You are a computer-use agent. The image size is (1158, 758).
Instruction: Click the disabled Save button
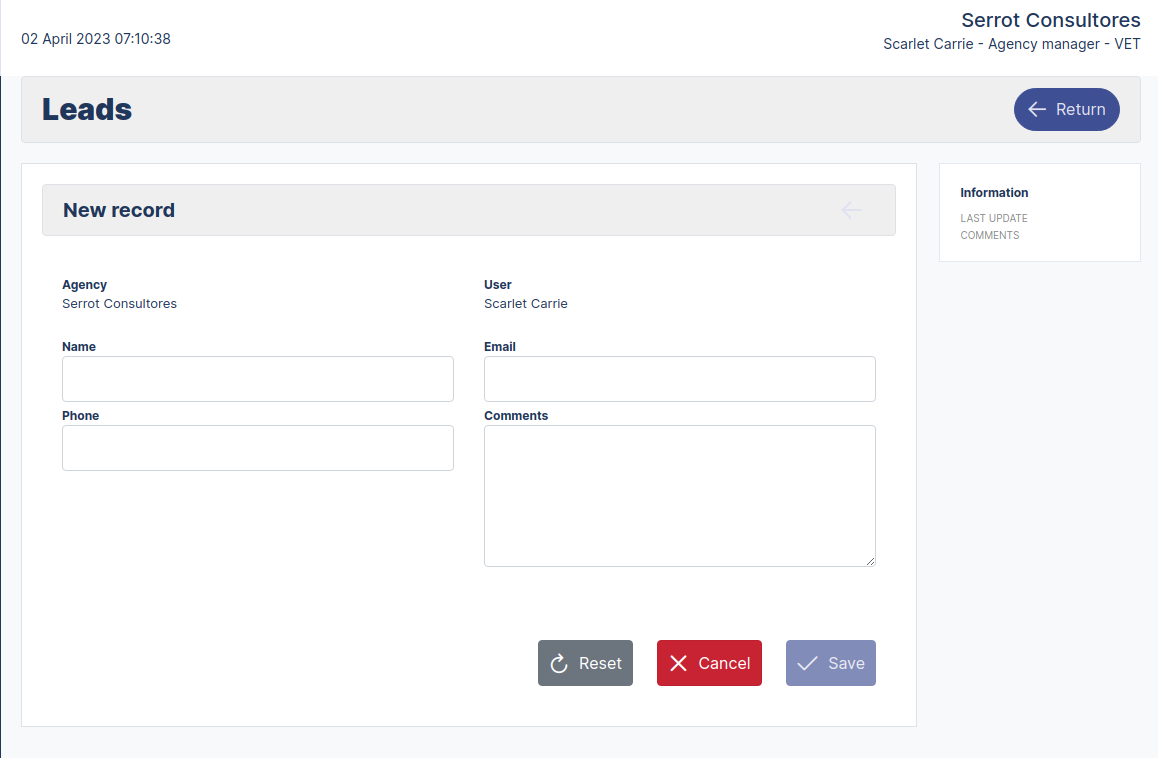pyautogui.click(x=830, y=663)
